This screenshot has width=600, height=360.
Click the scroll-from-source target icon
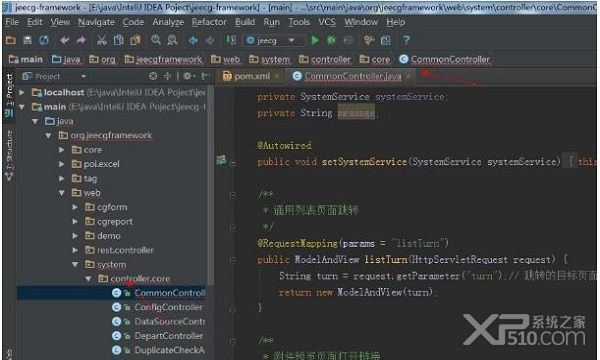[153, 76]
